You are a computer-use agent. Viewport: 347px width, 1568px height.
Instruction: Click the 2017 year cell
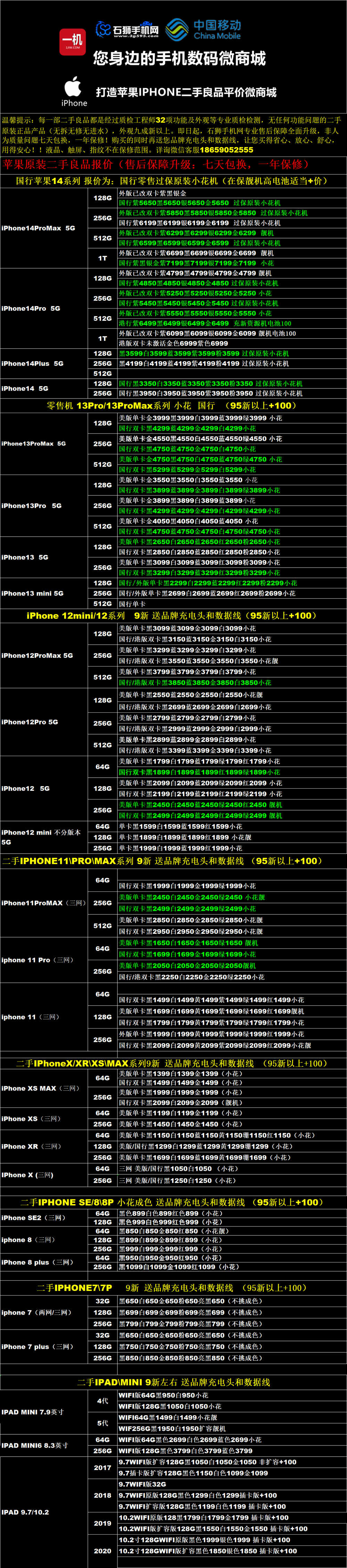click(102, 1468)
